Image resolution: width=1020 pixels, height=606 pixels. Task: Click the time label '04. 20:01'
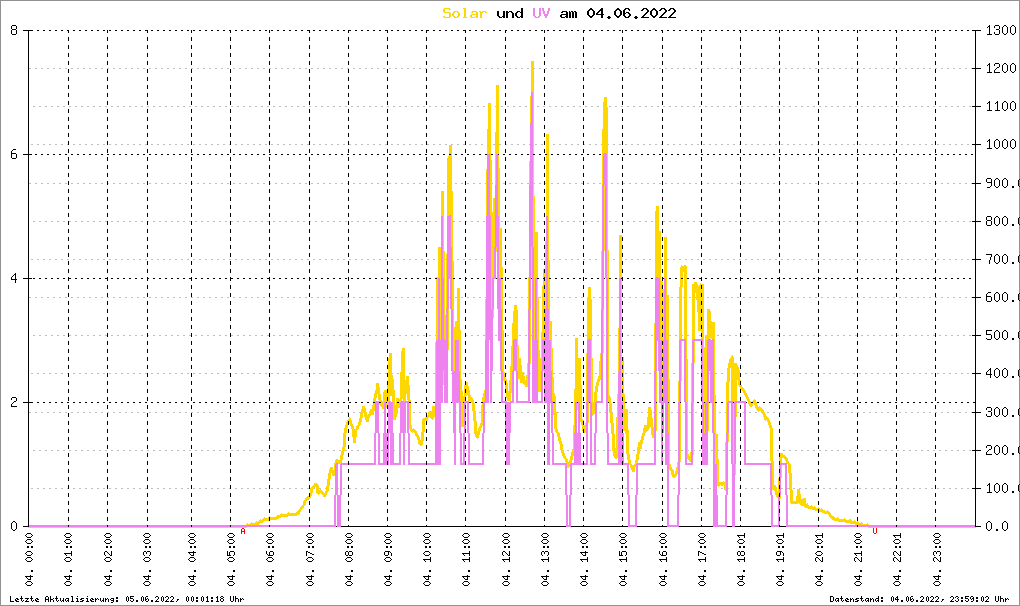pyautogui.click(x=819, y=559)
